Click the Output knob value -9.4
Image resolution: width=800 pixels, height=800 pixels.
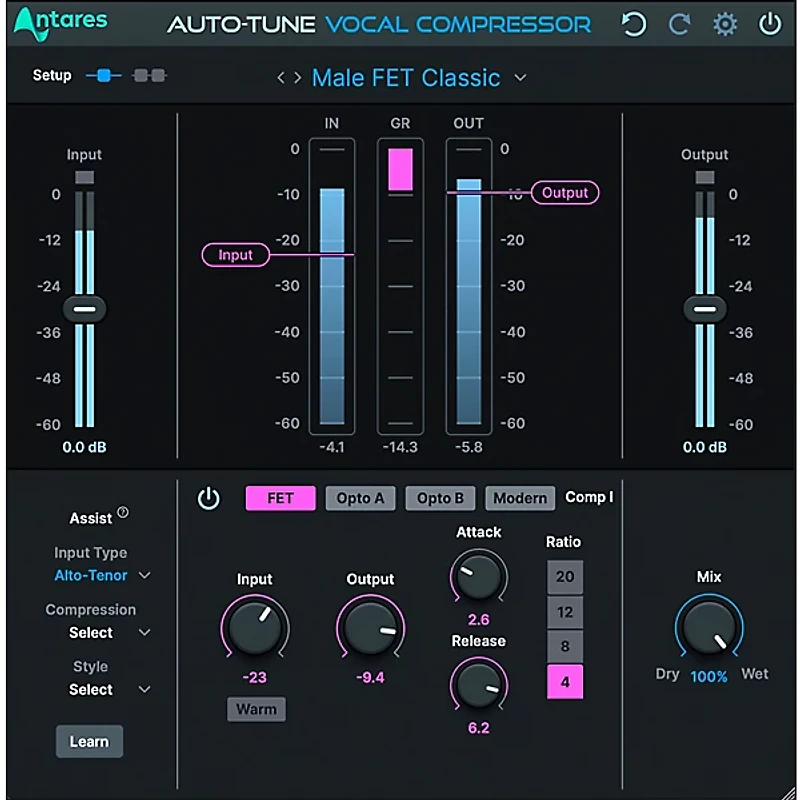pyautogui.click(x=370, y=678)
